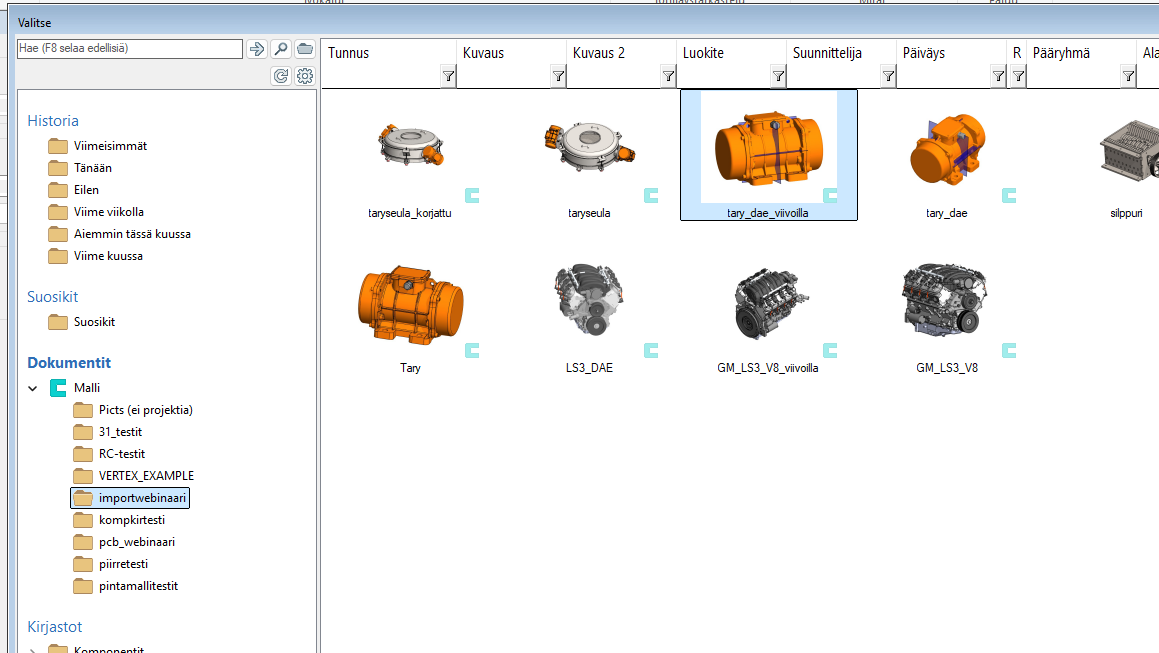Open the filter on Luokite column
1159x653 pixels.
click(778, 76)
